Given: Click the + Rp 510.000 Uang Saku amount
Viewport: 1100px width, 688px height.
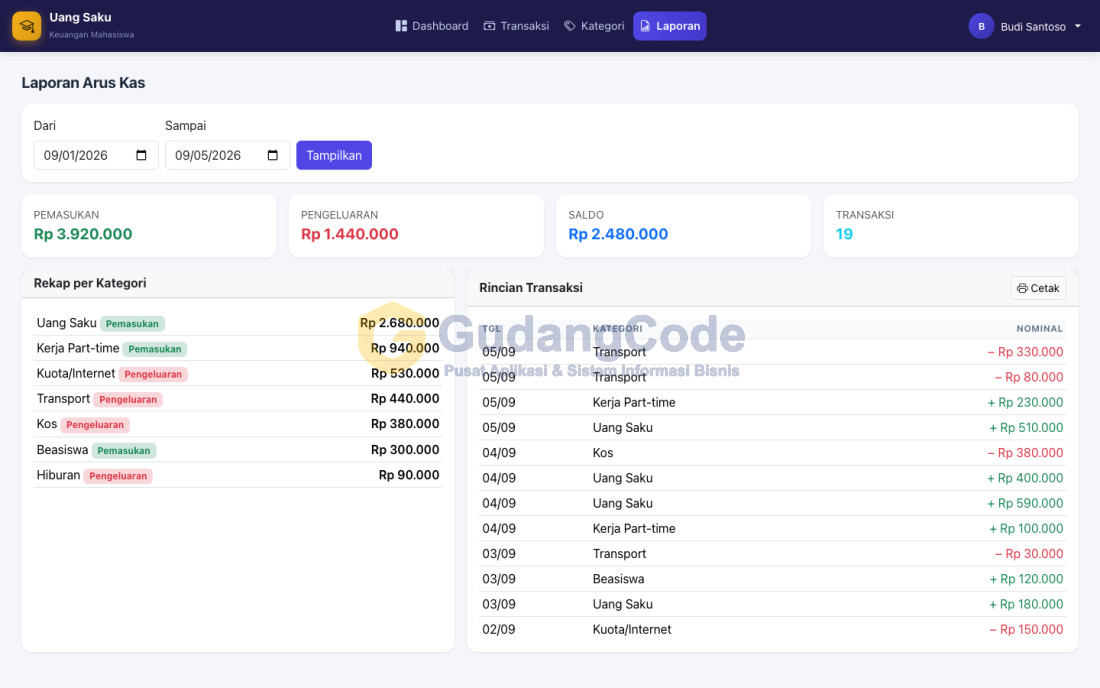Looking at the screenshot, I should click(x=1026, y=428).
